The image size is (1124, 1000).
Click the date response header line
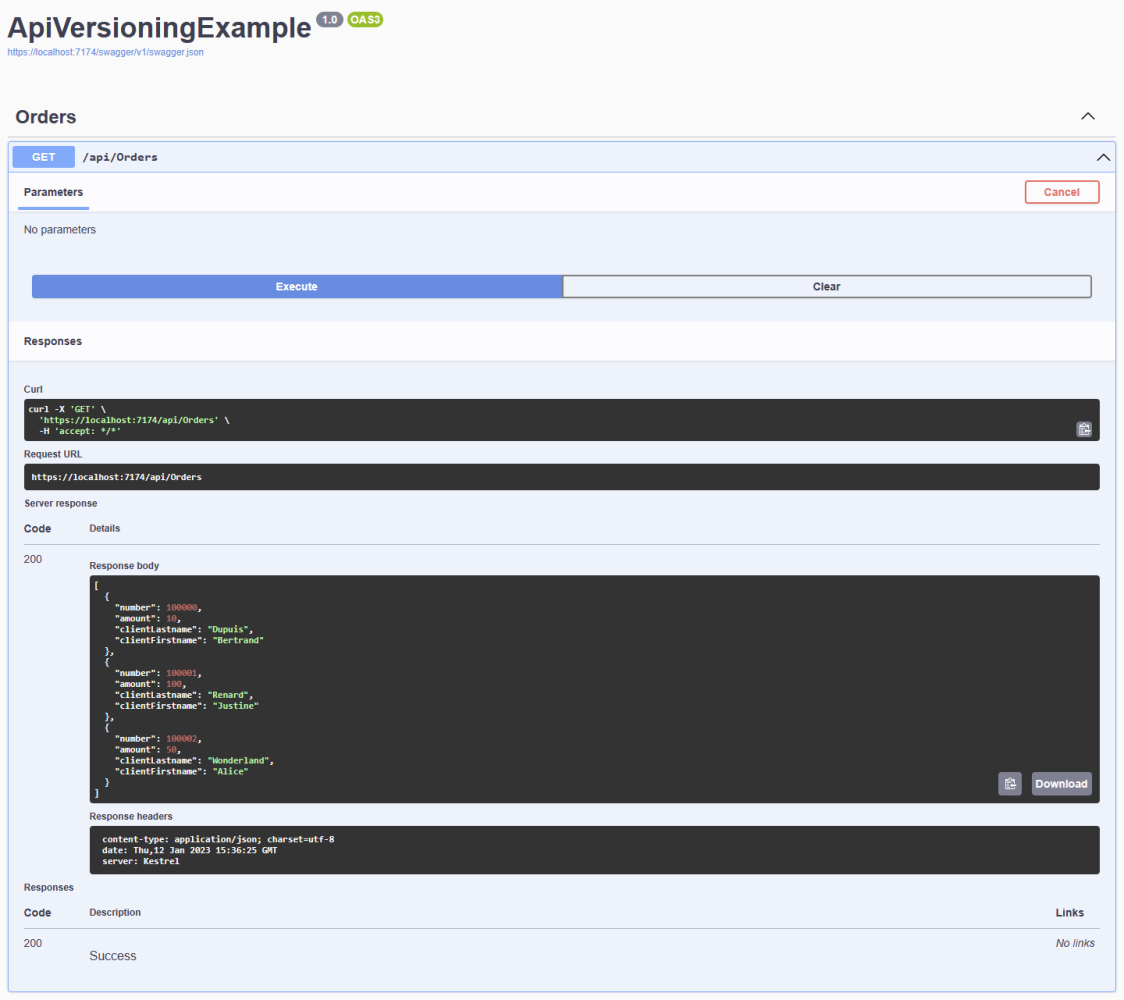189,850
